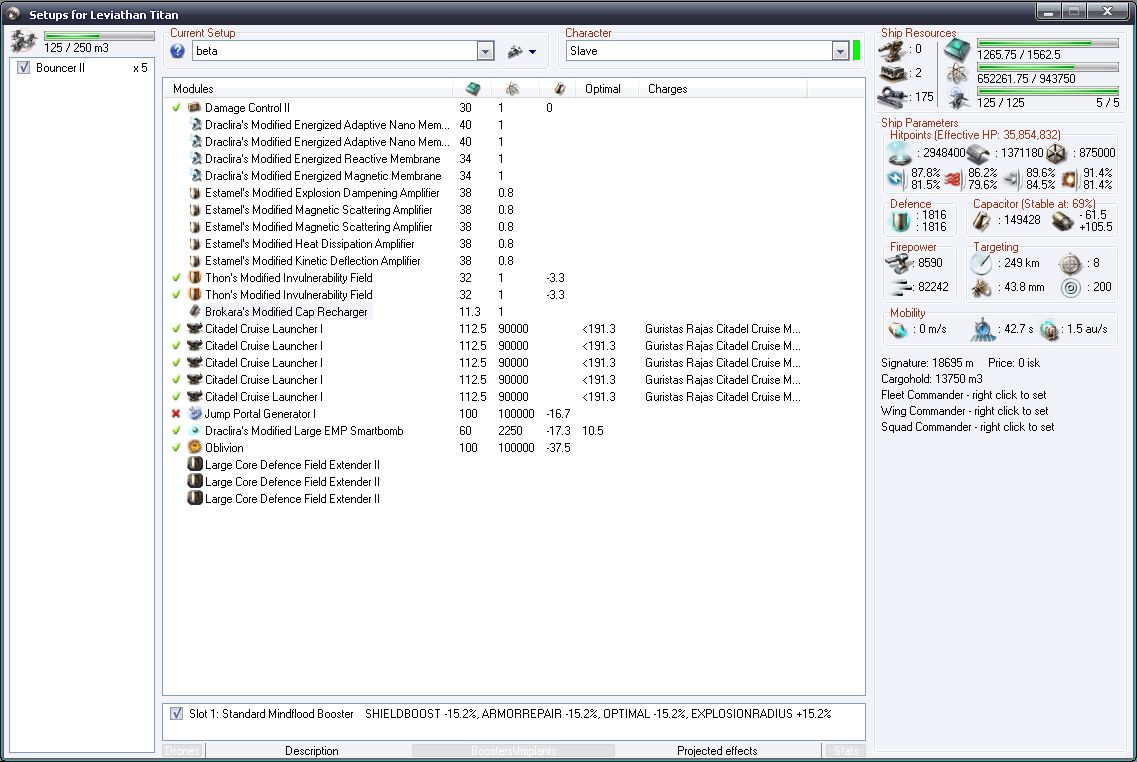
Task: Click the Mobility speed icon showing 0 m/s
Action: point(898,330)
